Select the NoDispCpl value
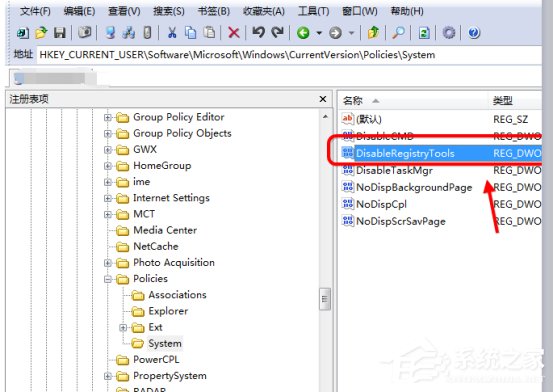The width and height of the screenshot is (554, 392). tap(382, 205)
